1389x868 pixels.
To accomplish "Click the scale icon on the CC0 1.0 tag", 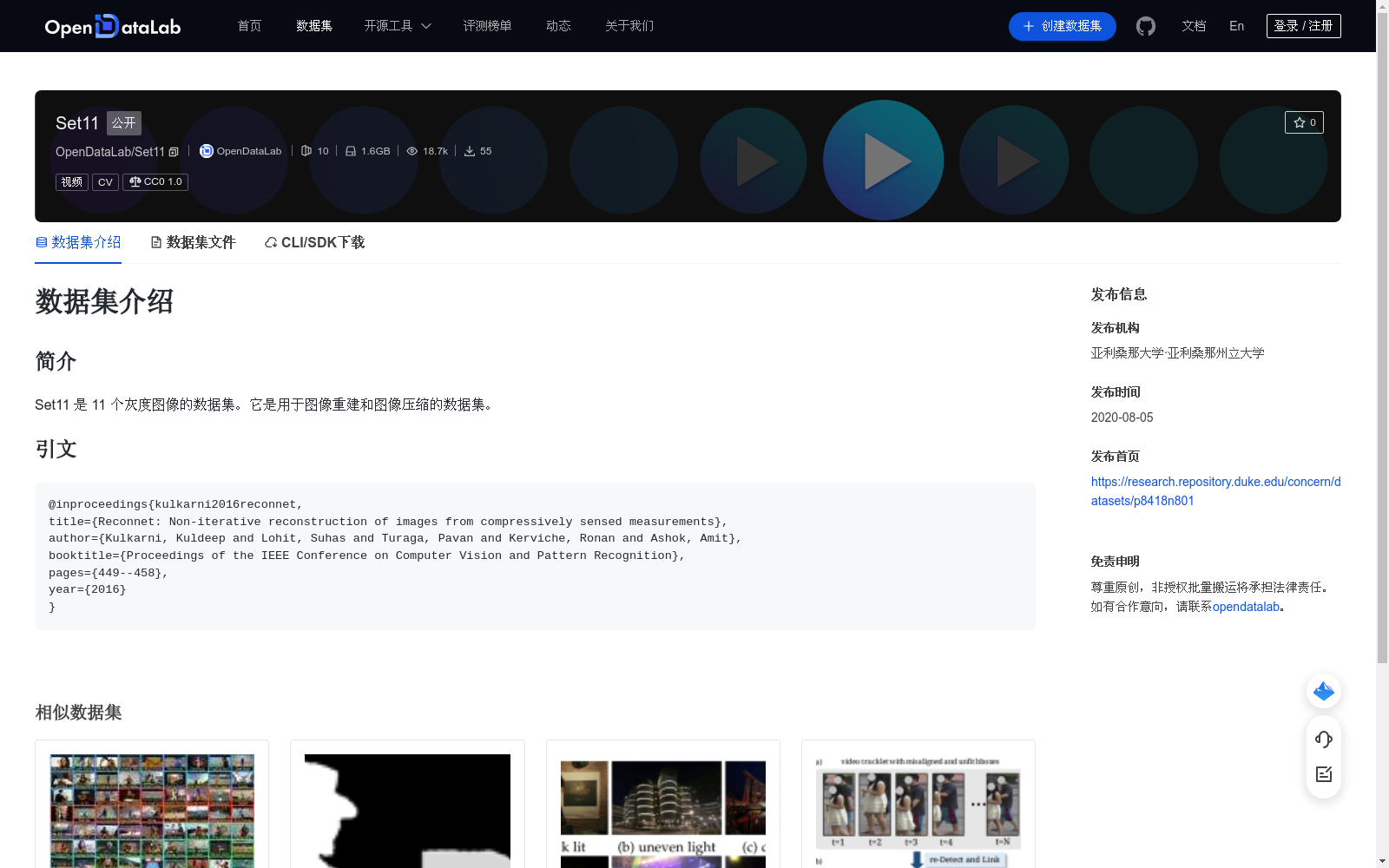I will [135, 181].
